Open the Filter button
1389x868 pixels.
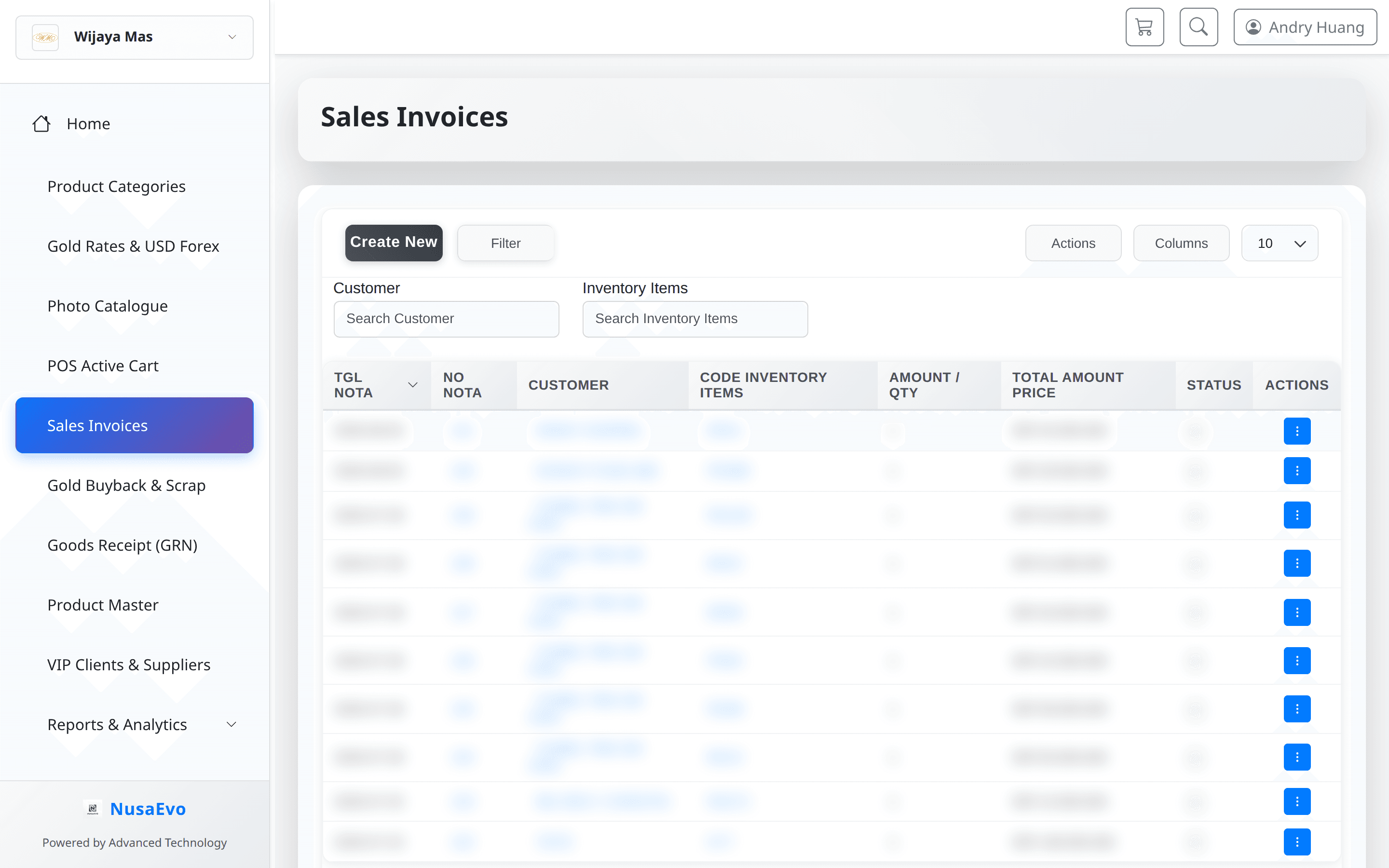[x=505, y=243]
